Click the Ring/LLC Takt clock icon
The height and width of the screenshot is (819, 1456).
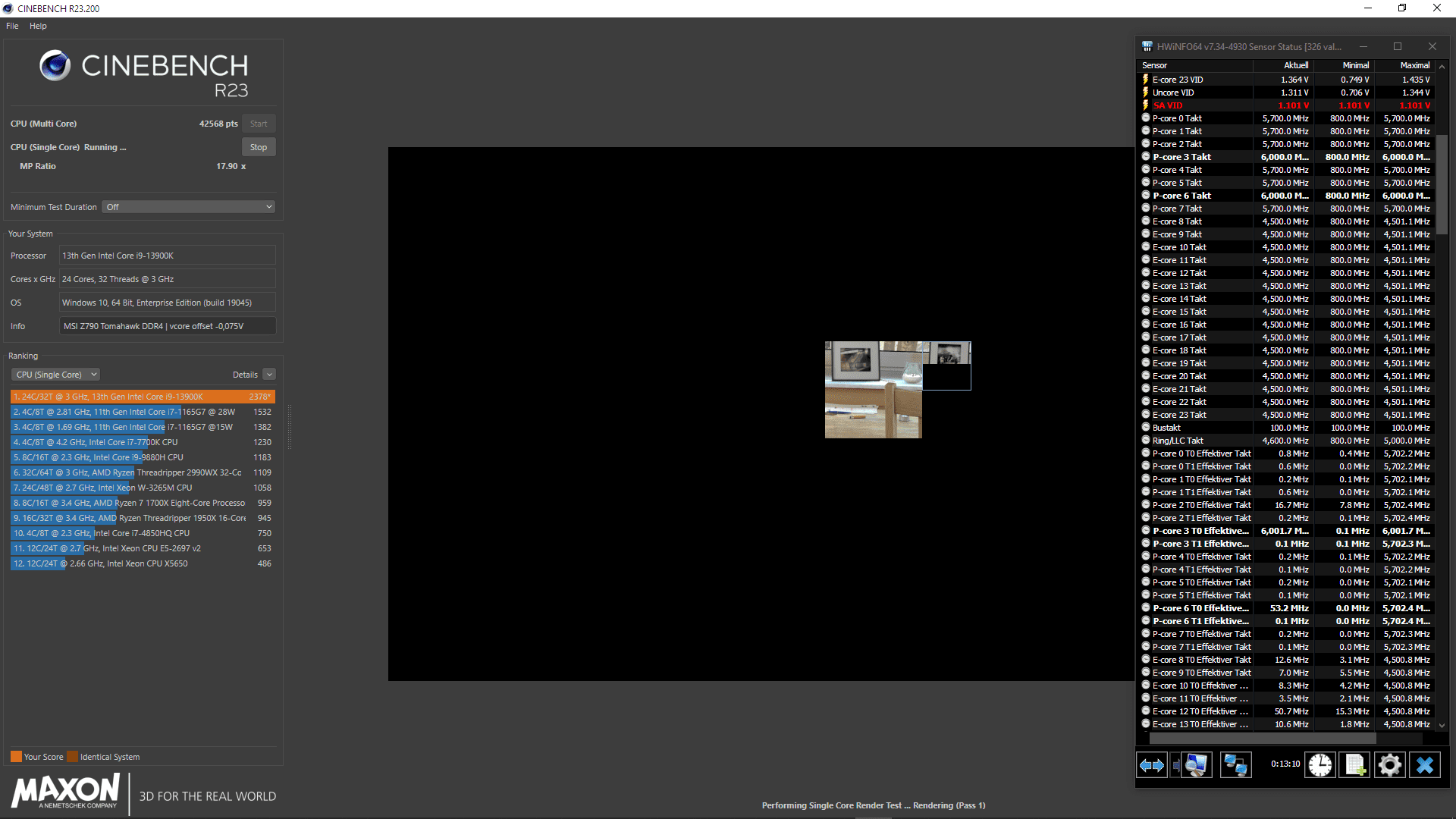1146,441
